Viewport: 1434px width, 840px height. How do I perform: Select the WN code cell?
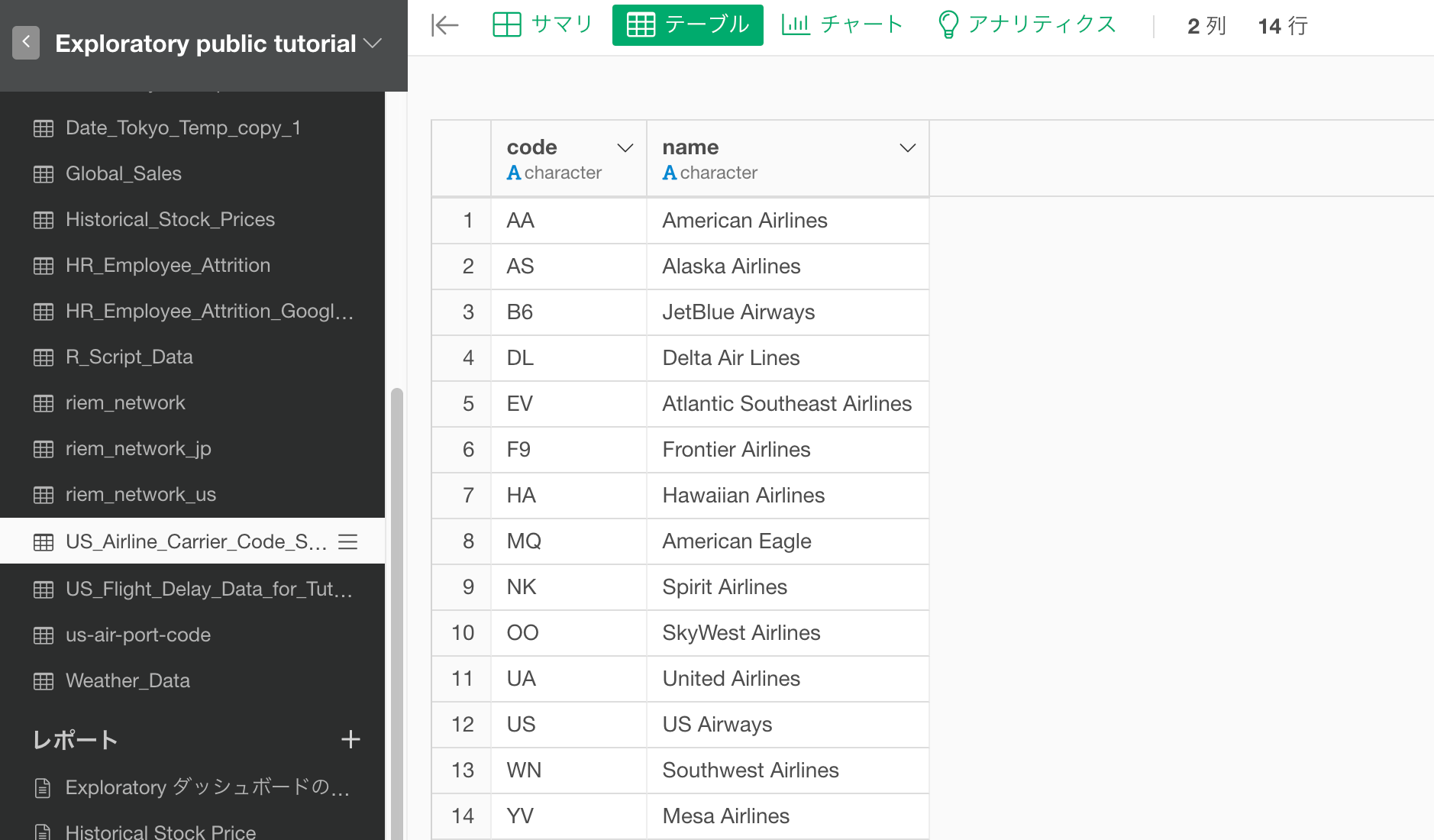[569, 771]
